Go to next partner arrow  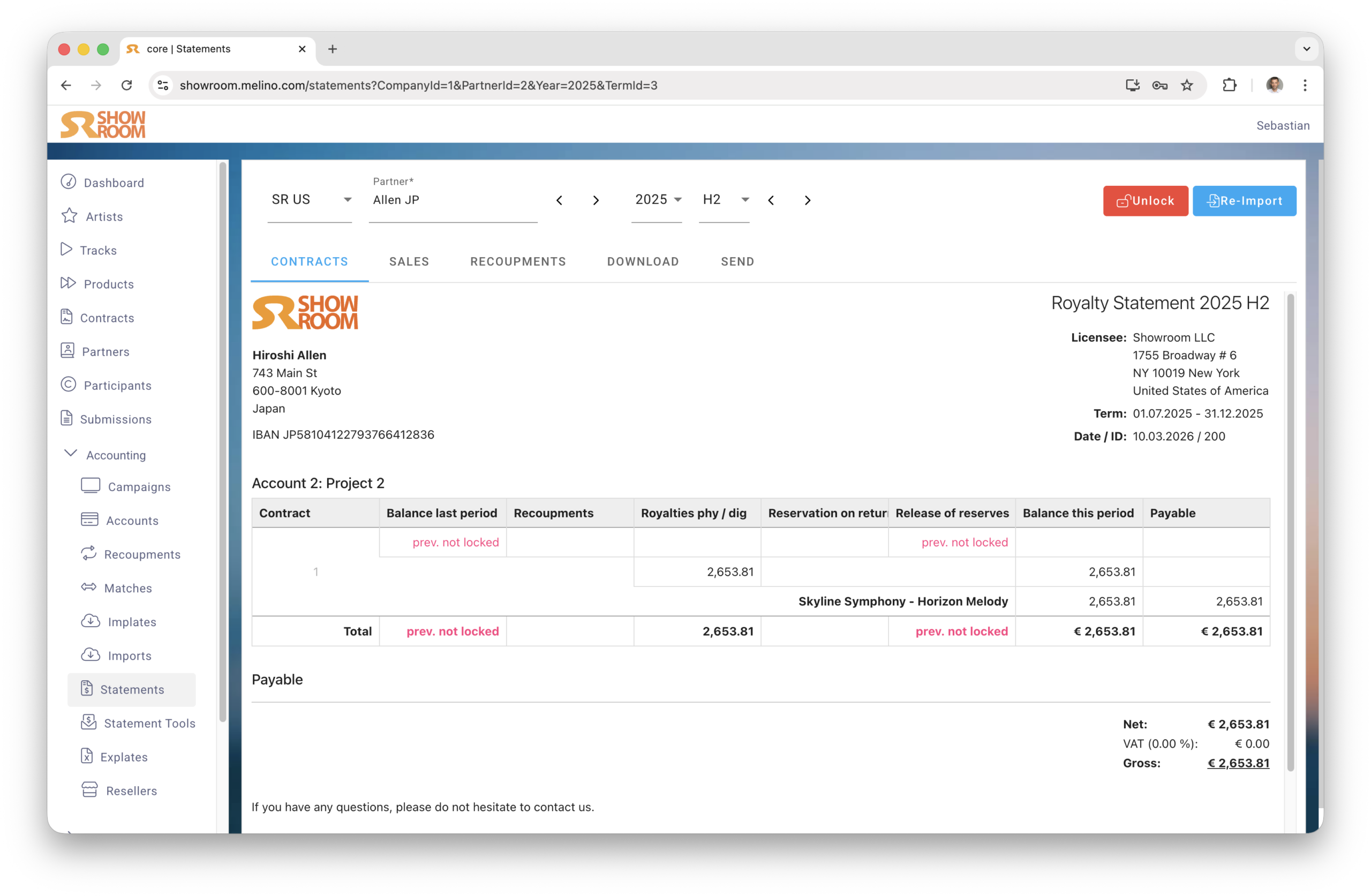[x=596, y=200]
